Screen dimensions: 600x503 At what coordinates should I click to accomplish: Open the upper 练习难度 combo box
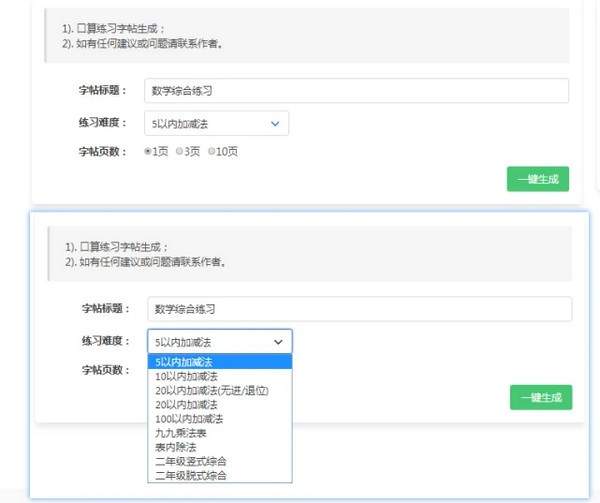pos(215,124)
